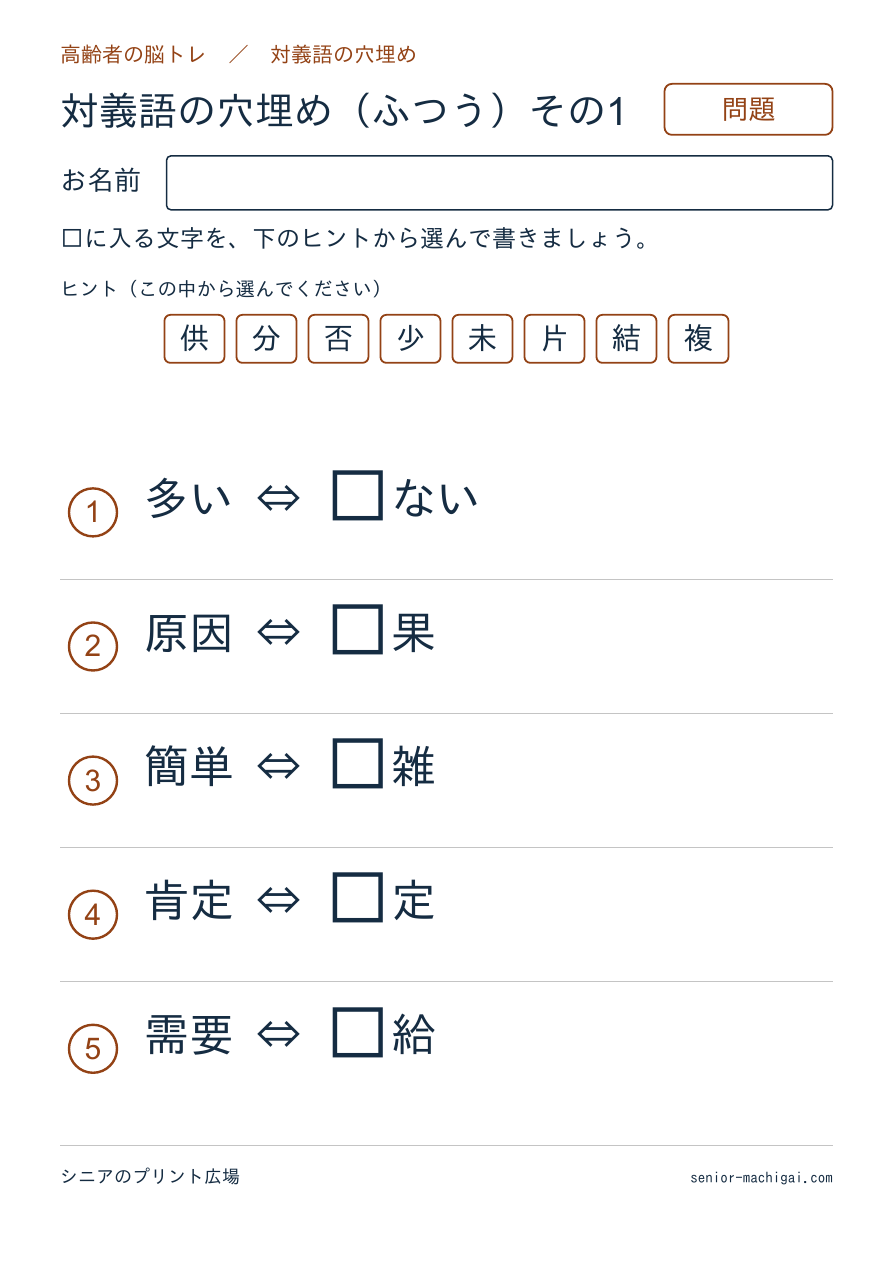Select the hint tile 片
Viewport: 893px width, 1263px height.
click(554, 339)
